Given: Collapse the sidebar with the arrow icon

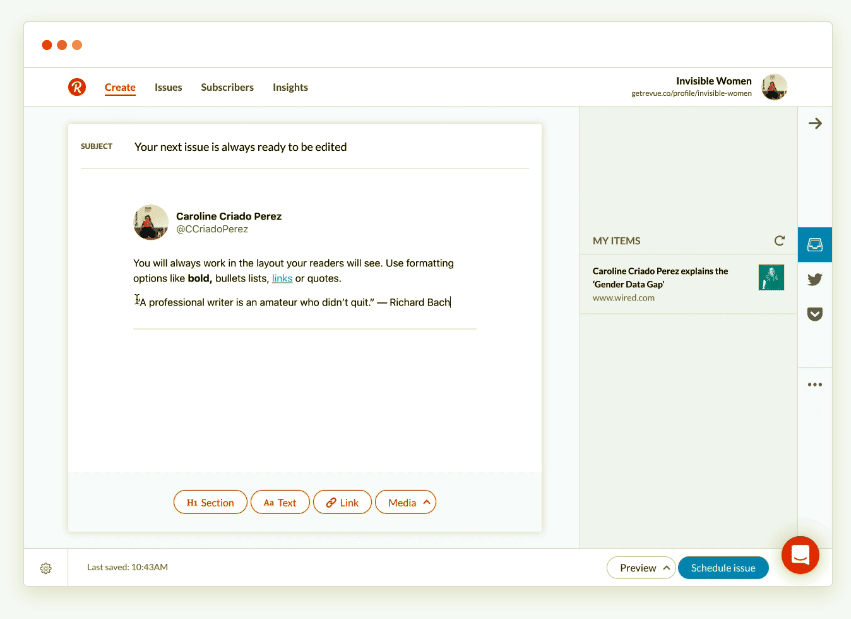Looking at the screenshot, I should click(x=815, y=124).
